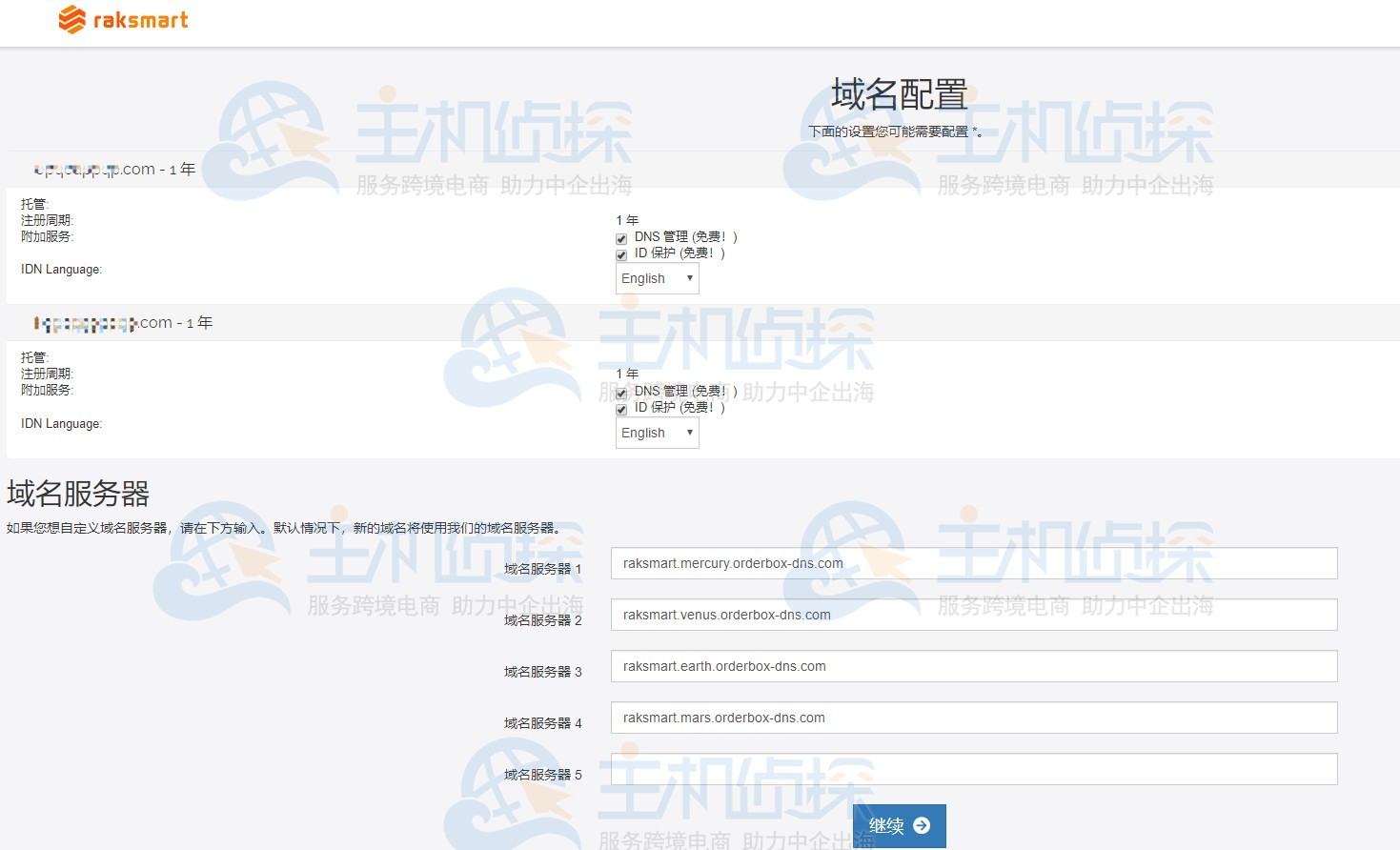Open the first domain's English IDN Language dropdown
The width and height of the screenshot is (1400, 850).
click(656, 277)
